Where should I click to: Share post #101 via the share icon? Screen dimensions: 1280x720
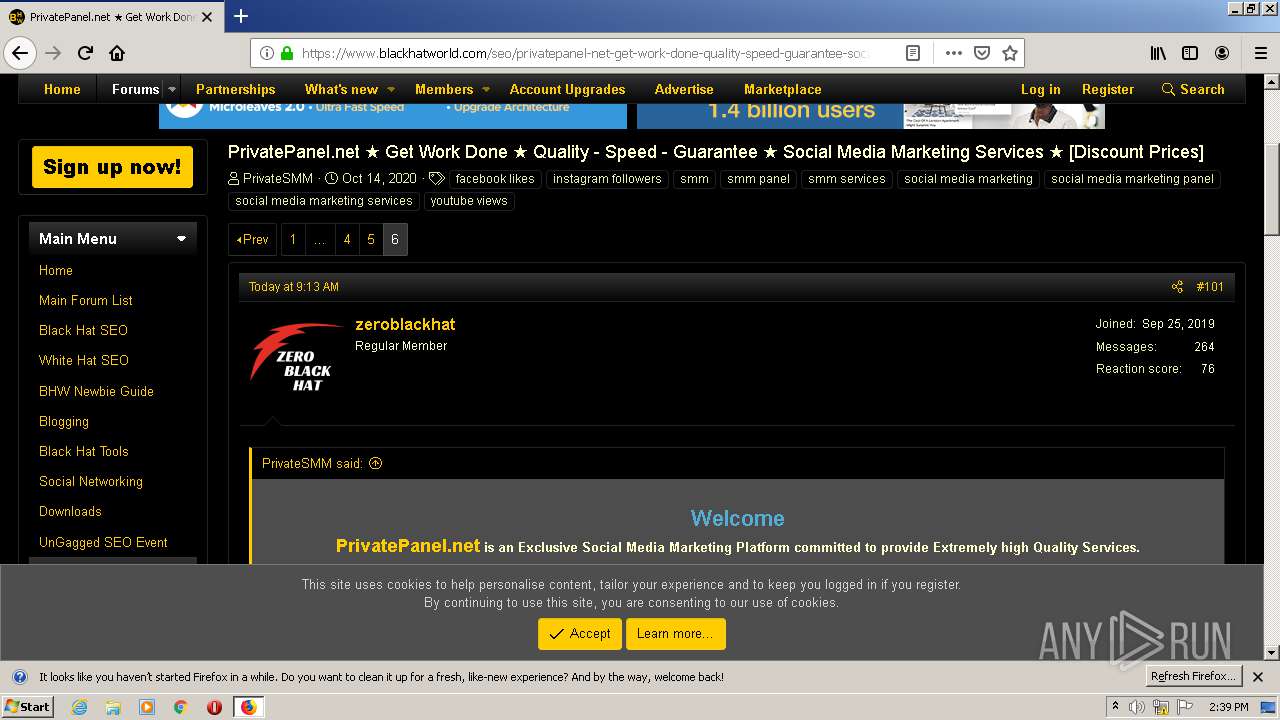[x=1177, y=287]
